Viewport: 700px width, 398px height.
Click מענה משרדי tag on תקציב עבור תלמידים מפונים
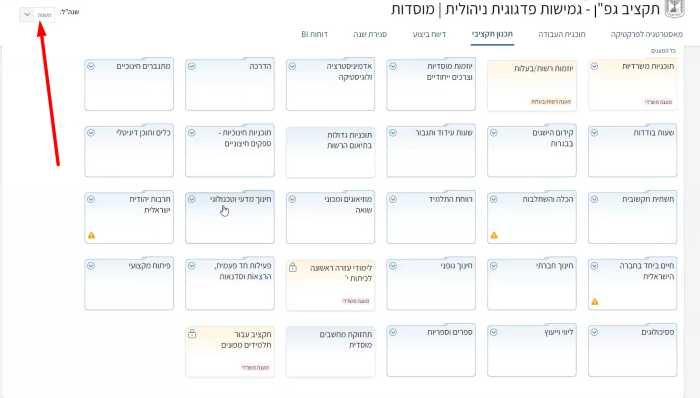pyautogui.click(x=255, y=368)
